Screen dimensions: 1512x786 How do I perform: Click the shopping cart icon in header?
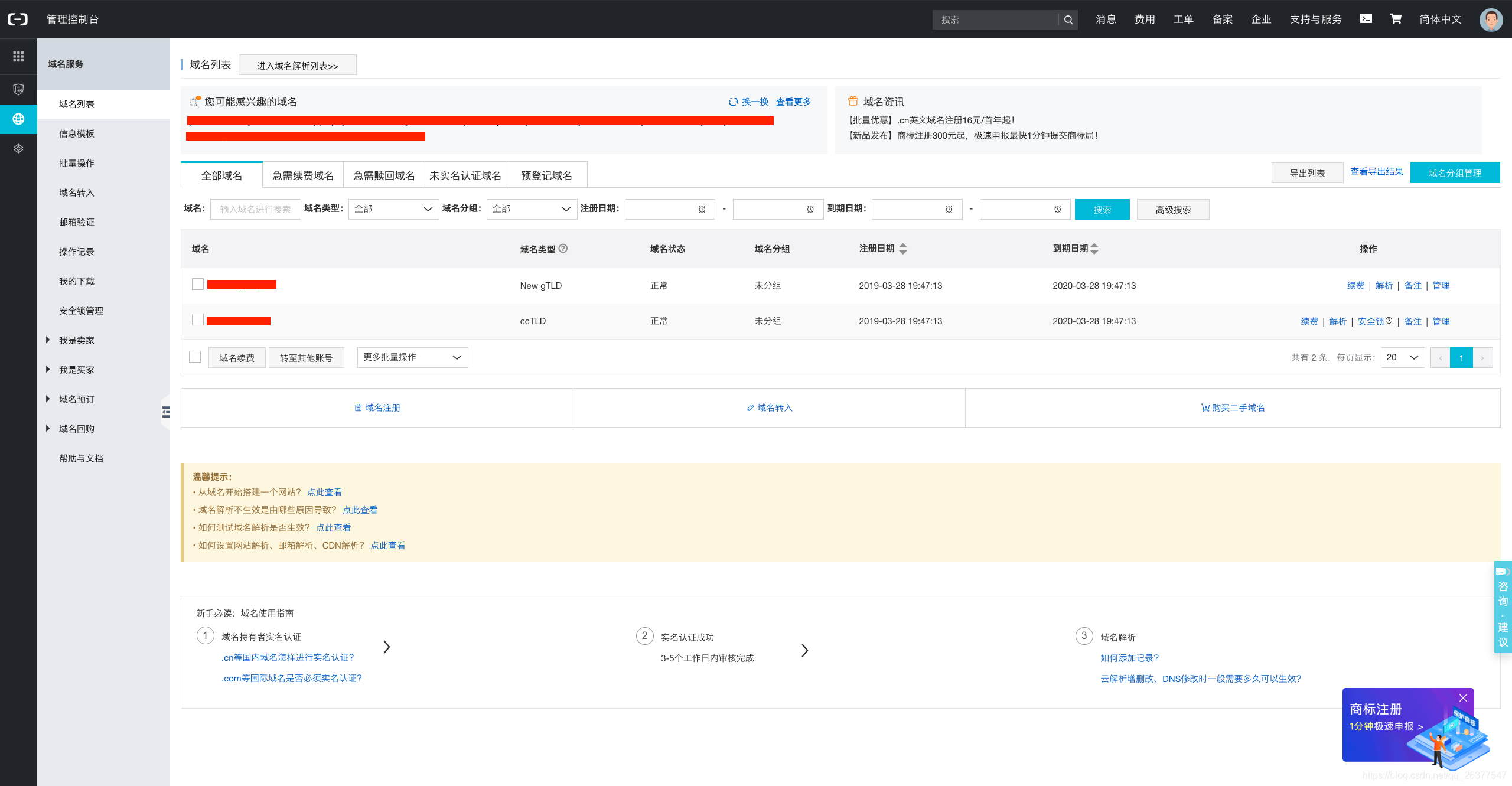point(1395,19)
